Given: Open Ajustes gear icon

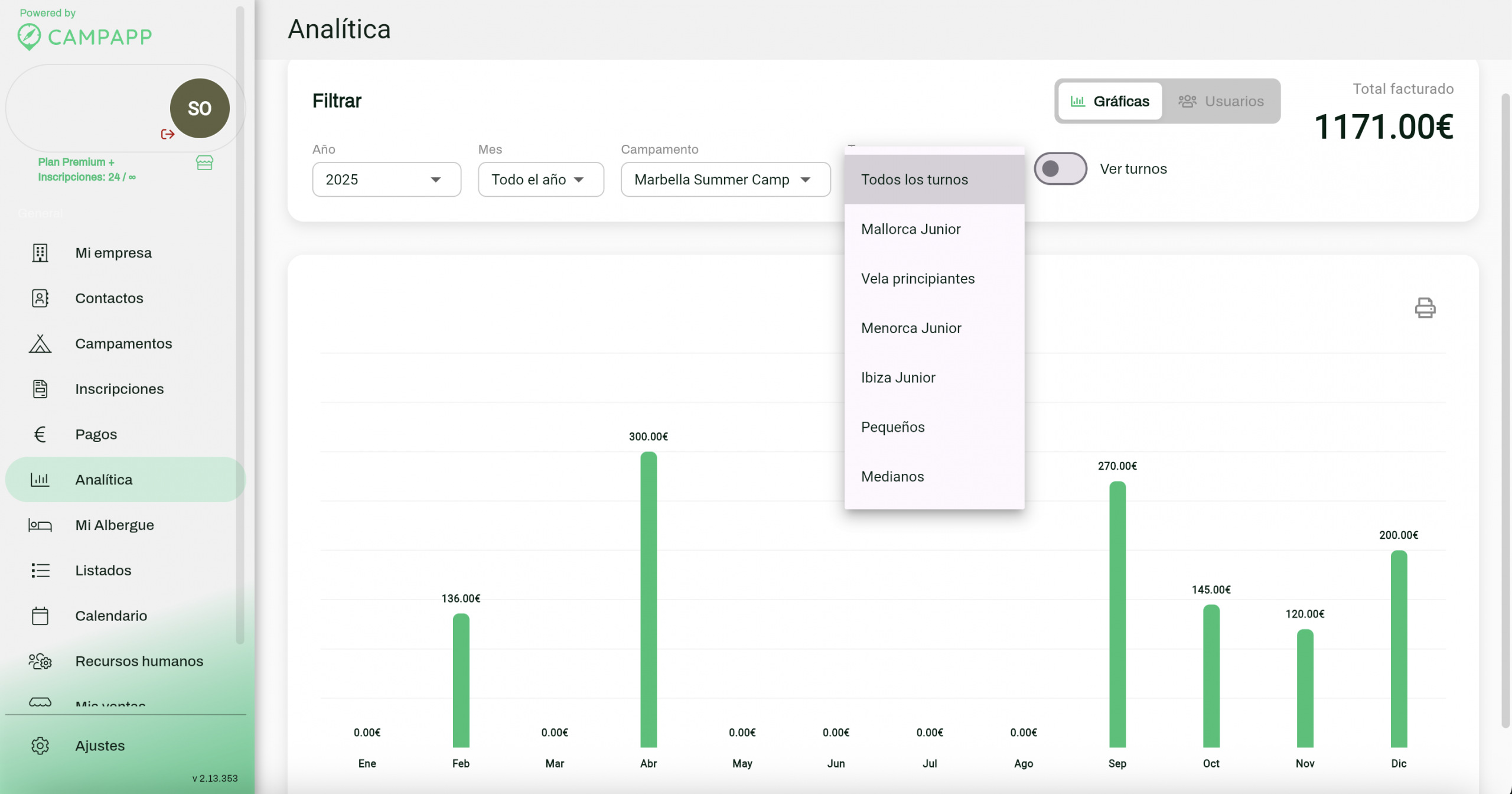Looking at the screenshot, I should tap(40, 746).
